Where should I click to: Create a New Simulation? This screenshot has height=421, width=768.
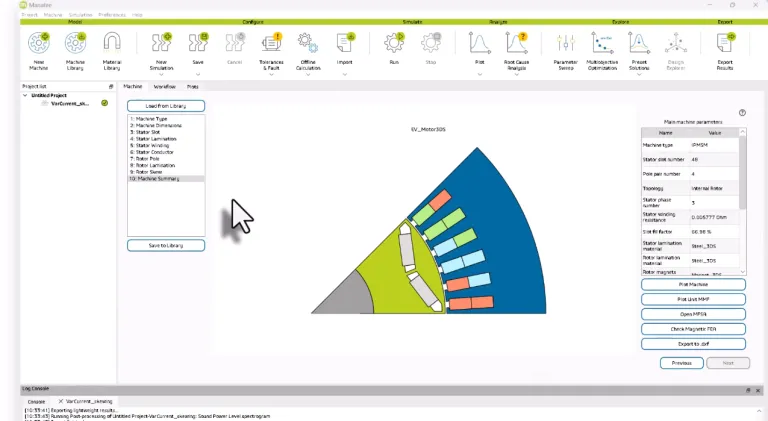tap(162, 43)
